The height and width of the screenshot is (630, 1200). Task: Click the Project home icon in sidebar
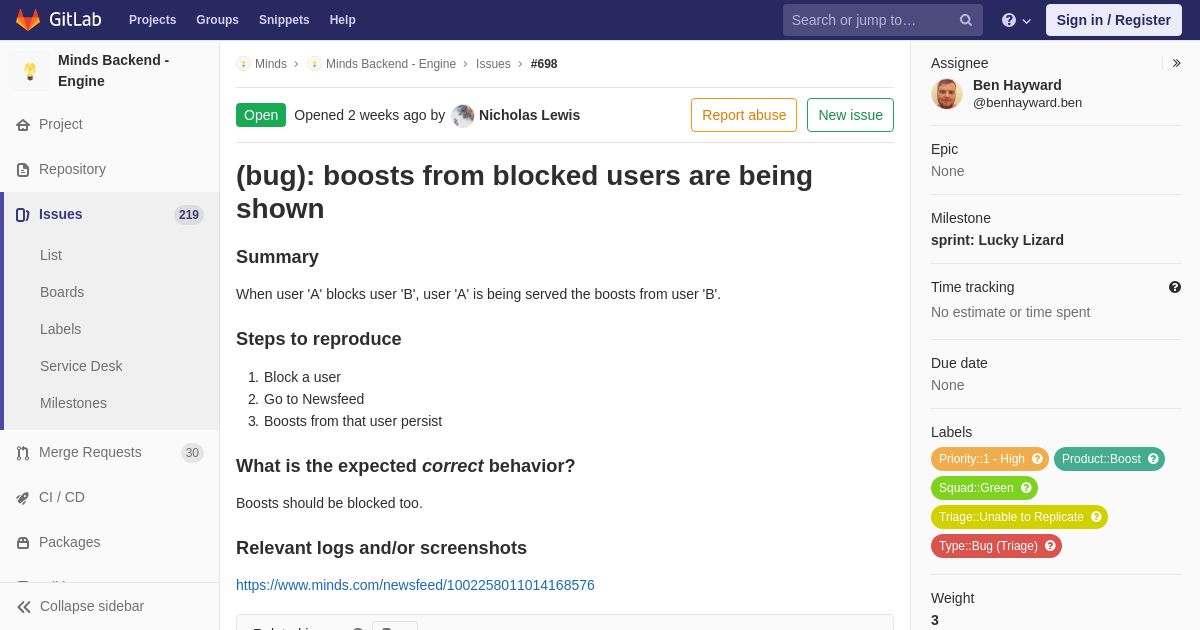pos(23,125)
